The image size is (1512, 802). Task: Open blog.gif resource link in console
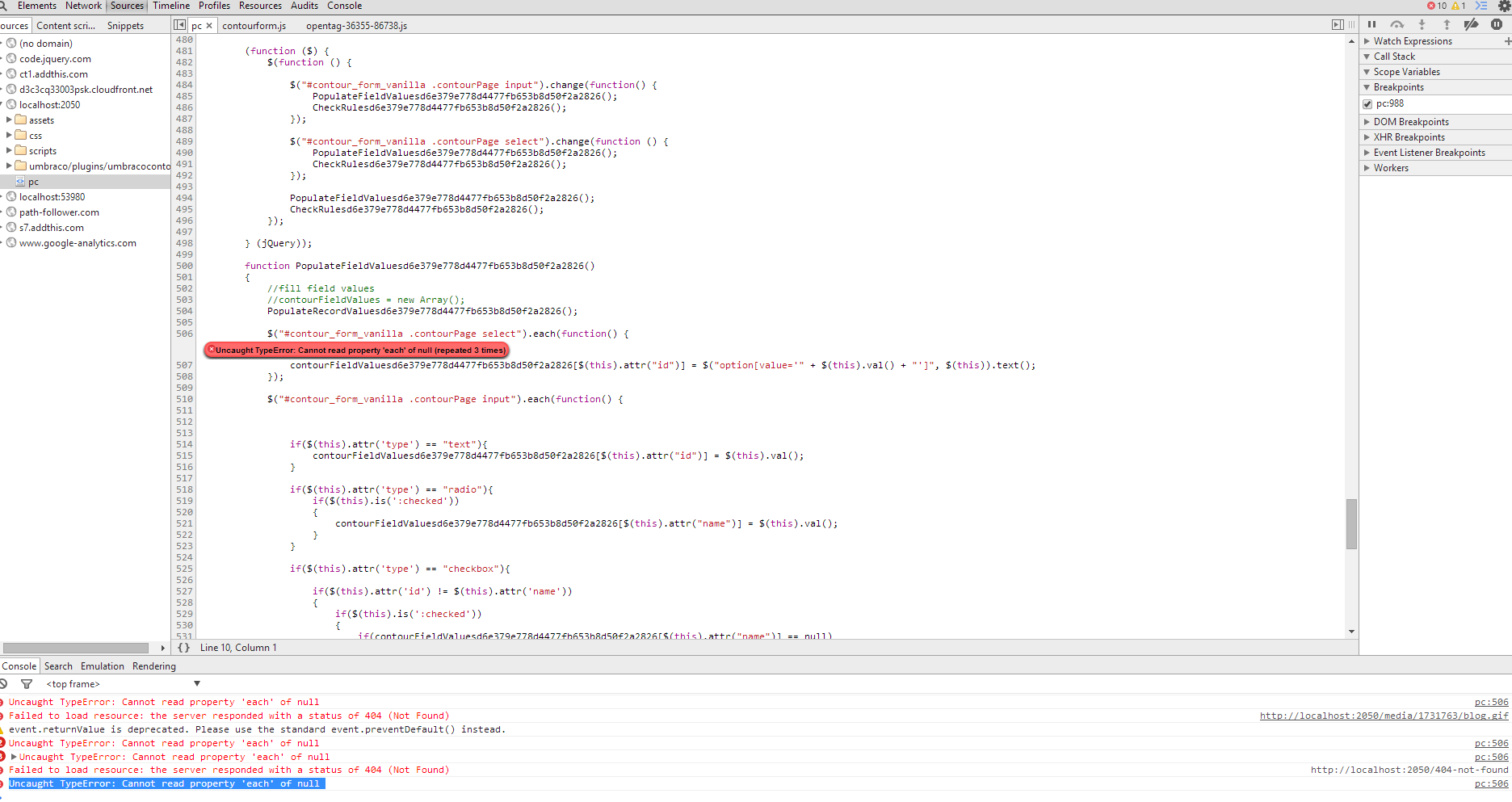1384,716
